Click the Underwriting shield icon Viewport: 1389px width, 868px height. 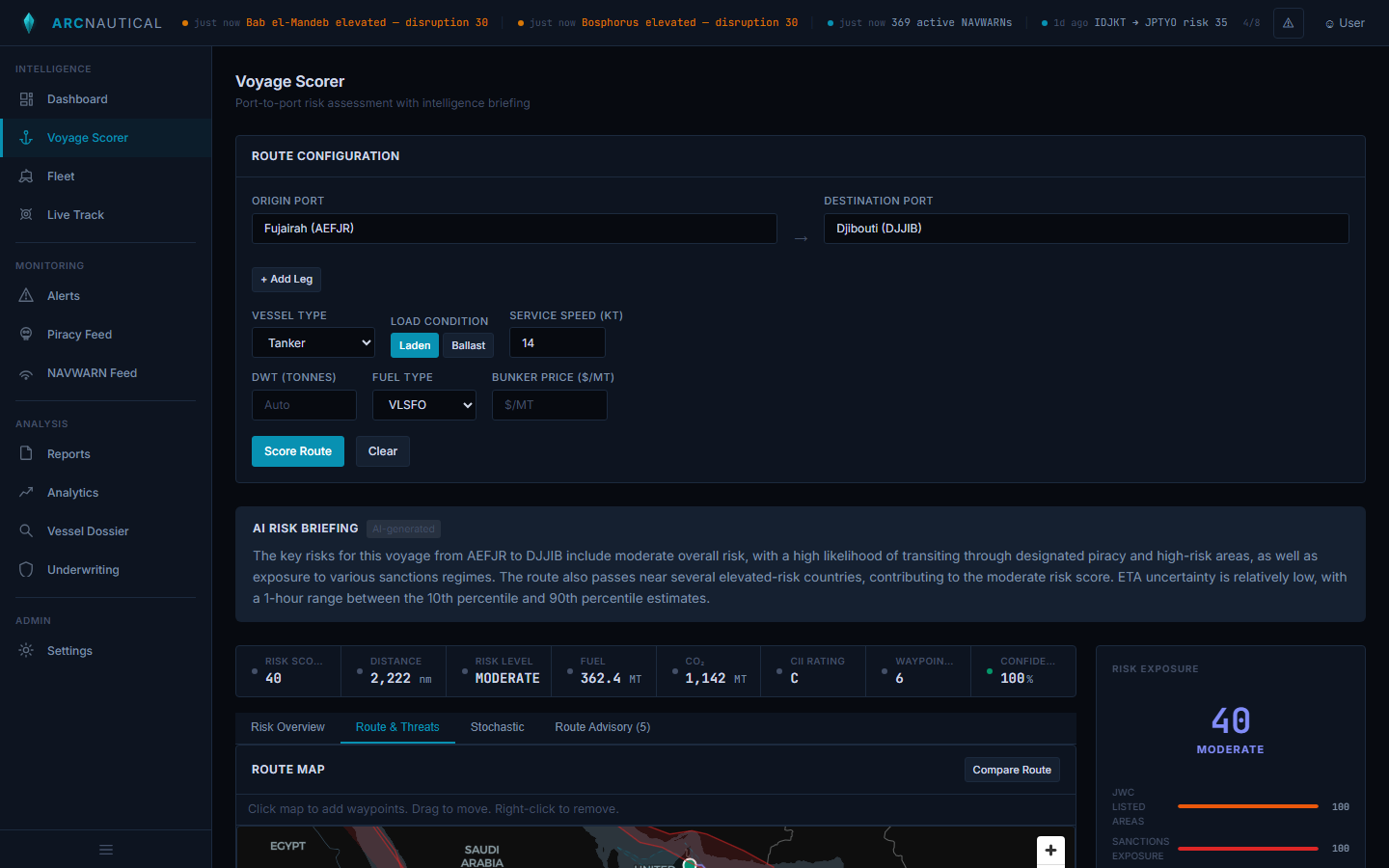tap(26, 570)
